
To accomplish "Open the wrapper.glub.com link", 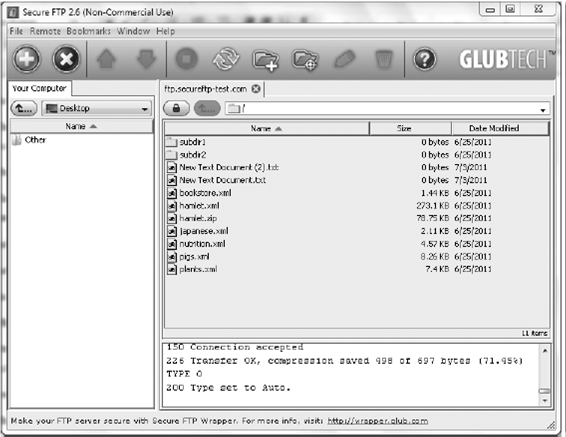I will (378, 421).
